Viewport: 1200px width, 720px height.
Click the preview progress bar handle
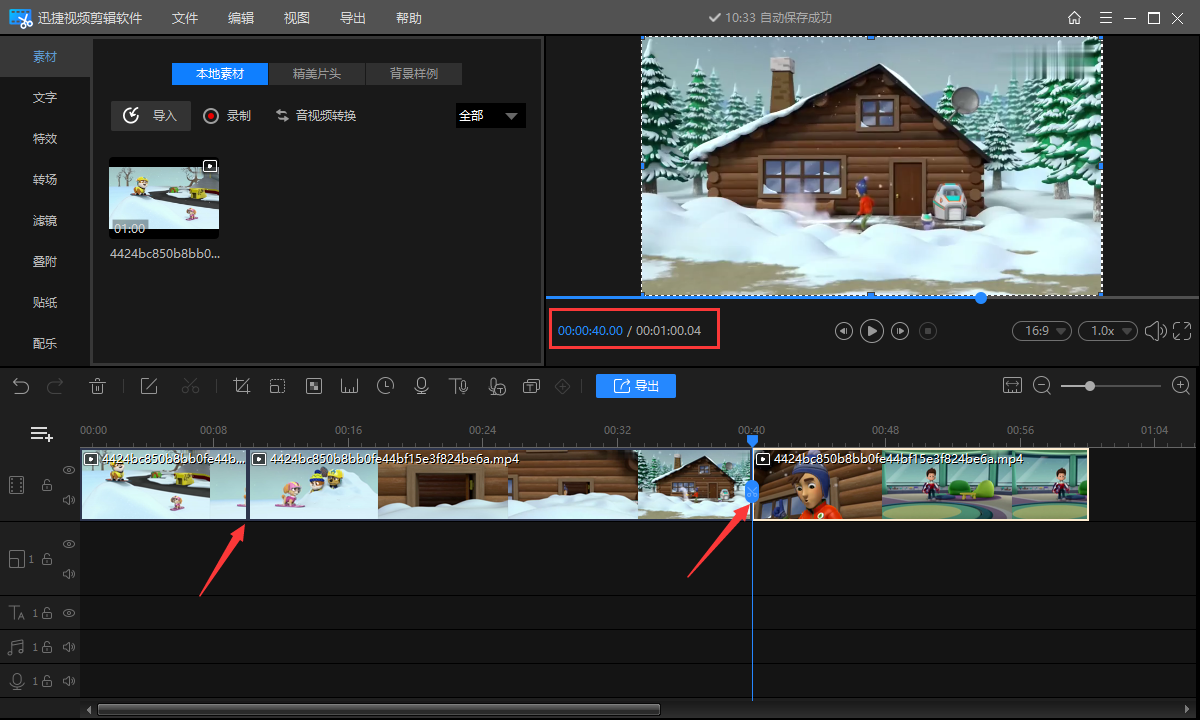pos(981,298)
